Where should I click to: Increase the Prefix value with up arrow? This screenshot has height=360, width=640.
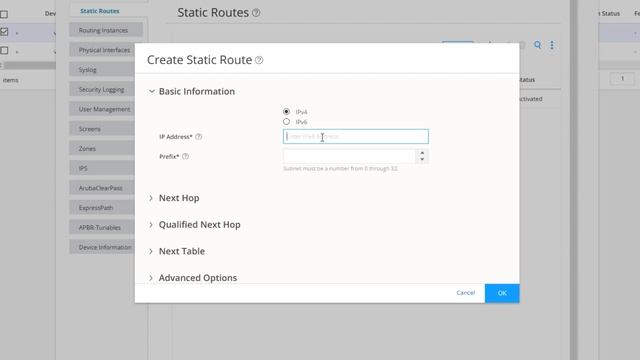click(422, 153)
